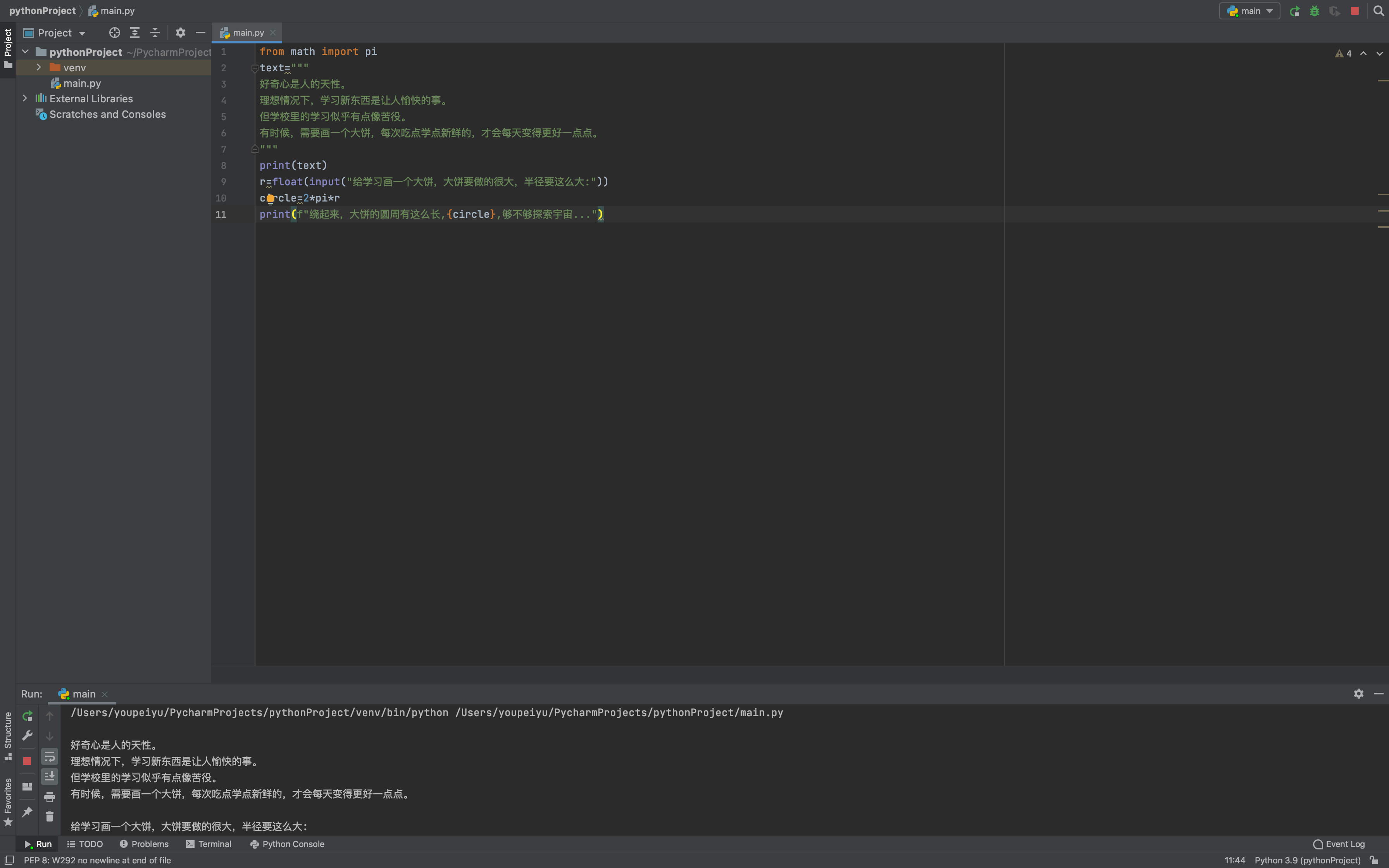Click the Debug bug icon
The width and height of the screenshot is (1389, 868).
click(x=1314, y=11)
